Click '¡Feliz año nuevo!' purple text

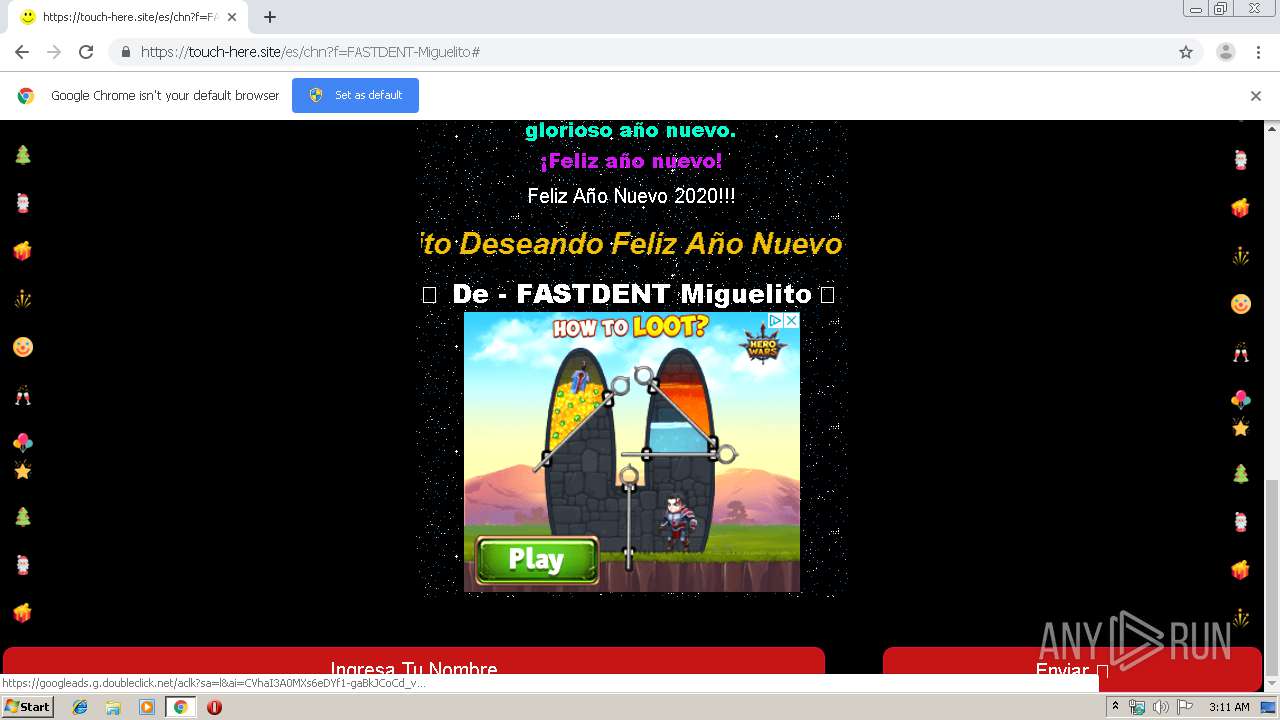631,161
